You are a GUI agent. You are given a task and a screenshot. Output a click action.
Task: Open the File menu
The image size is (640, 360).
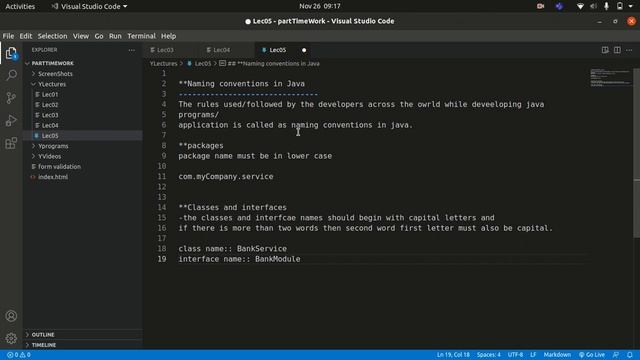tap(8, 36)
